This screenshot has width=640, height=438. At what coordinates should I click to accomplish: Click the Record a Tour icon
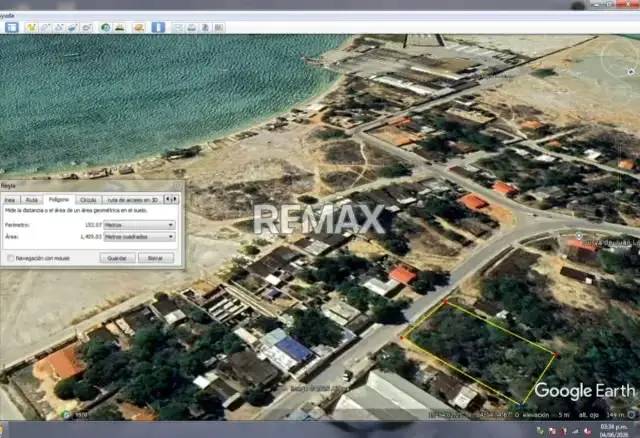pos(87,27)
